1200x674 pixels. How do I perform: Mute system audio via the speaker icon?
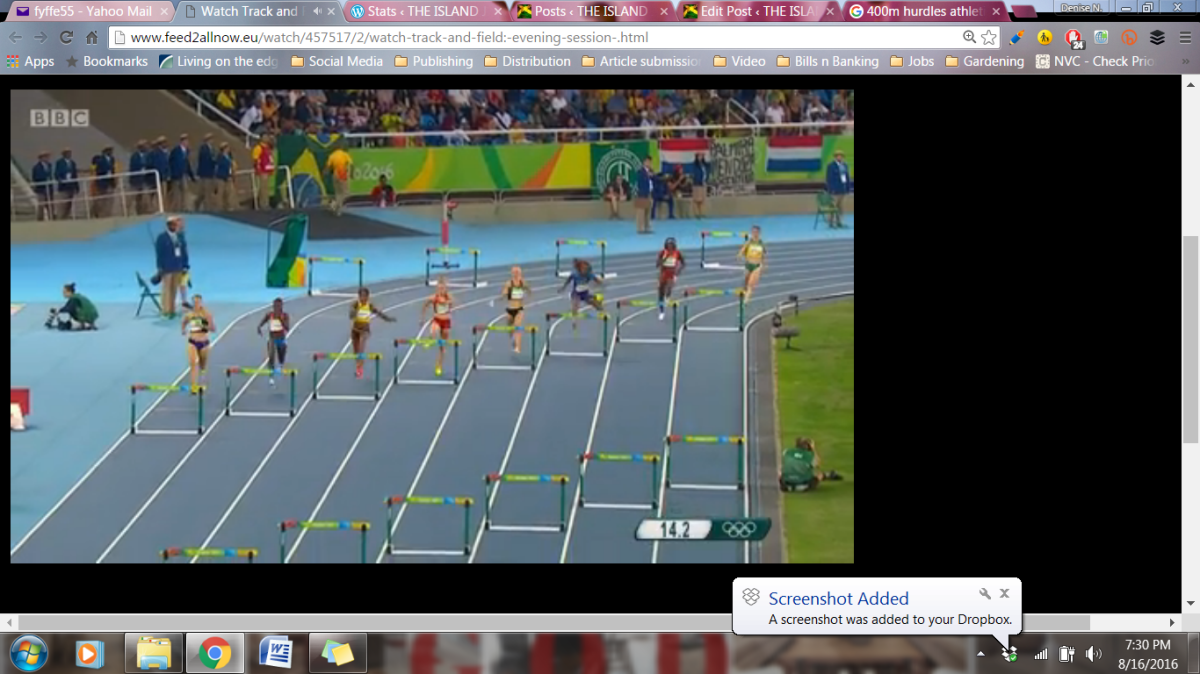(x=1093, y=653)
